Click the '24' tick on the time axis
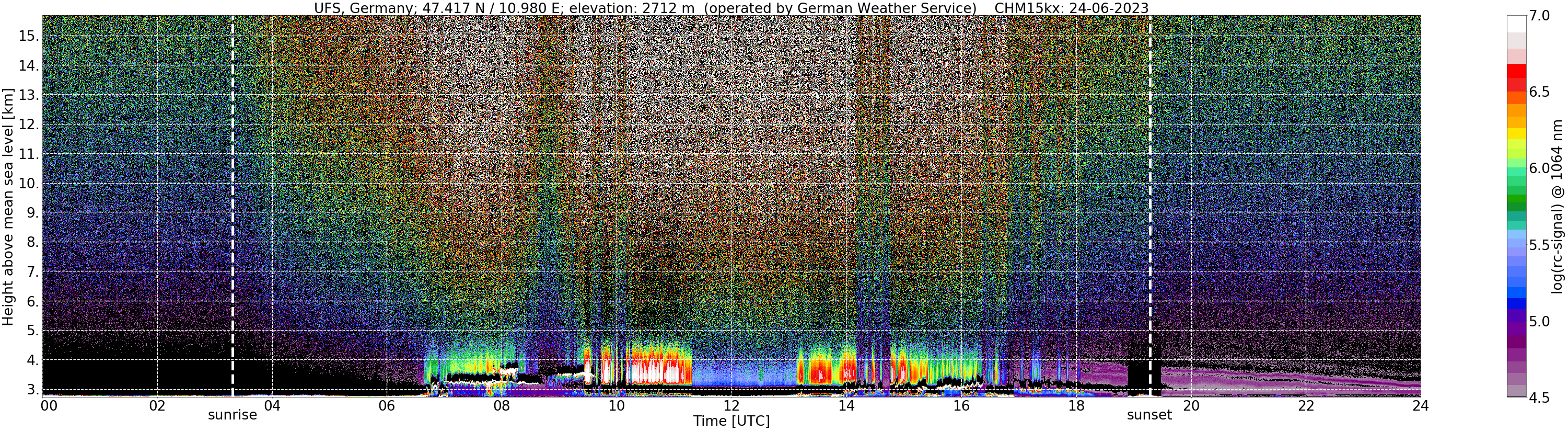Image resolution: width=1568 pixels, height=431 pixels. tap(1420, 405)
